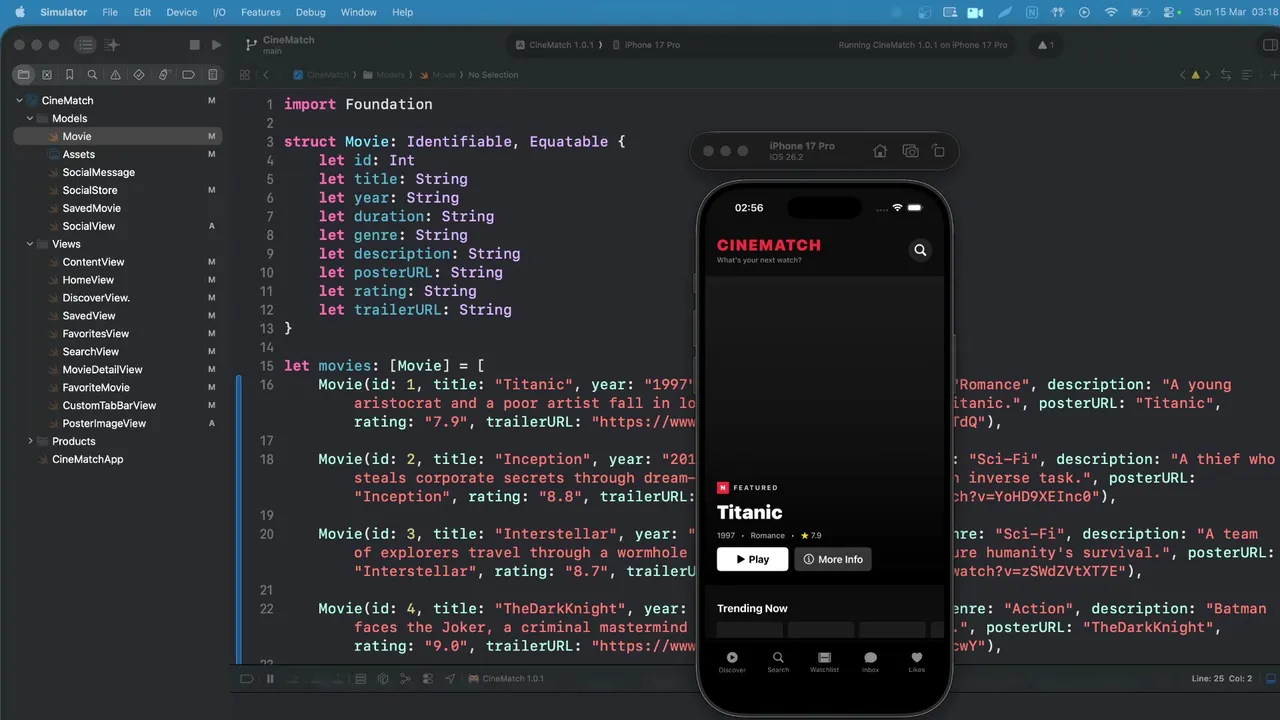Select CineMatch 1.0.1 process in debug bar
Image resolution: width=1280 pixels, height=720 pixels.
click(x=507, y=679)
